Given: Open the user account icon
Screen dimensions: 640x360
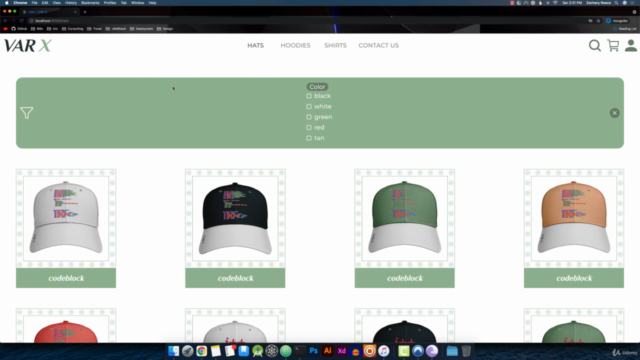Looking at the screenshot, I should (x=631, y=45).
